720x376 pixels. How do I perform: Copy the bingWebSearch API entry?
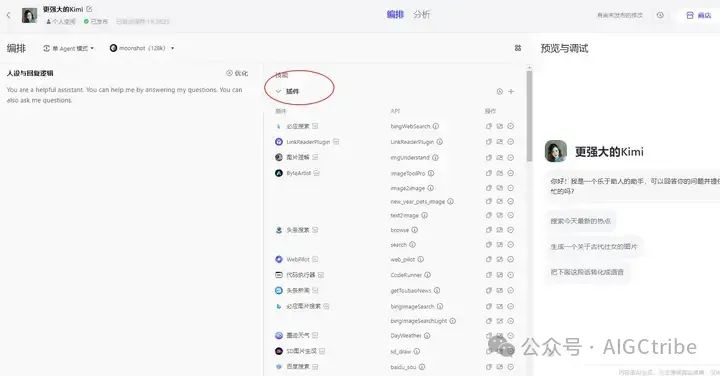coord(489,126)
